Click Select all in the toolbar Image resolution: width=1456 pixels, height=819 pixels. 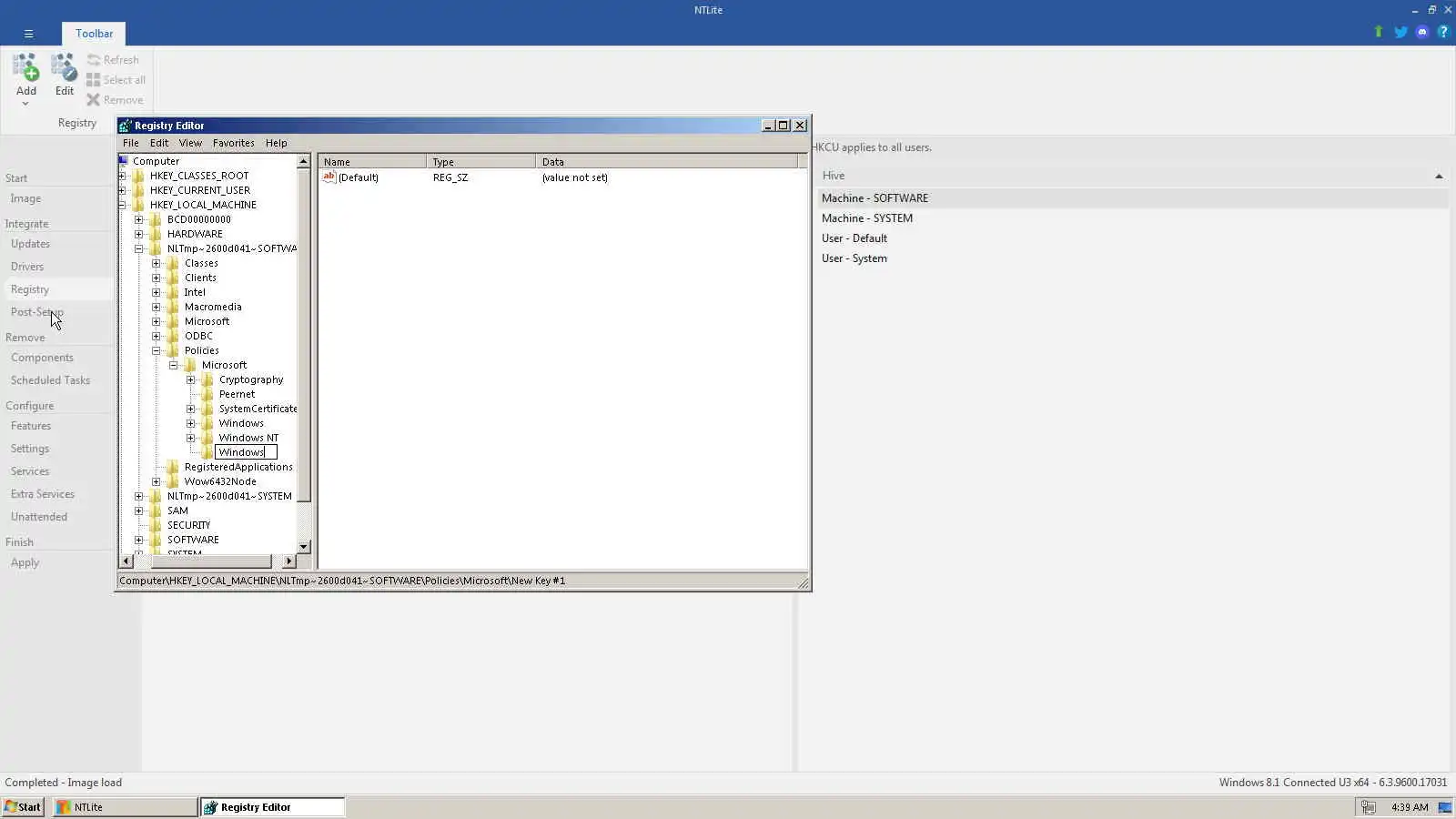(116, 80)
